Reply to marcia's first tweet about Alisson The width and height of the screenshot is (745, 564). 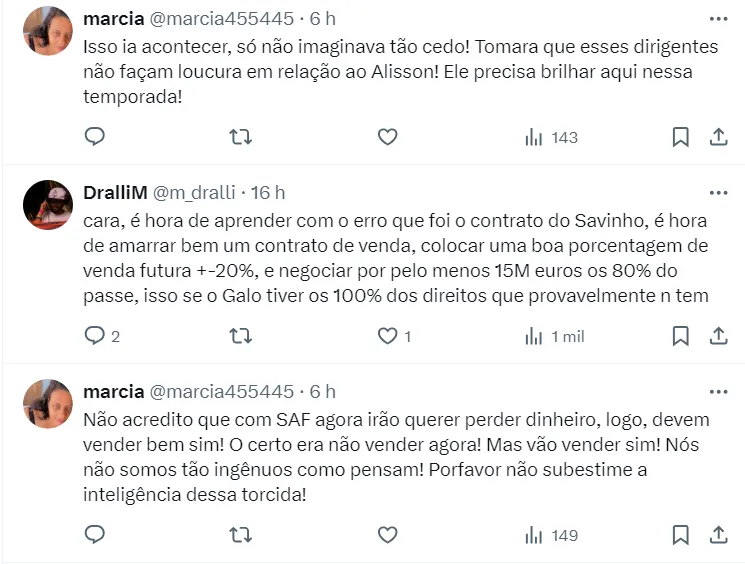pos(95,137)
